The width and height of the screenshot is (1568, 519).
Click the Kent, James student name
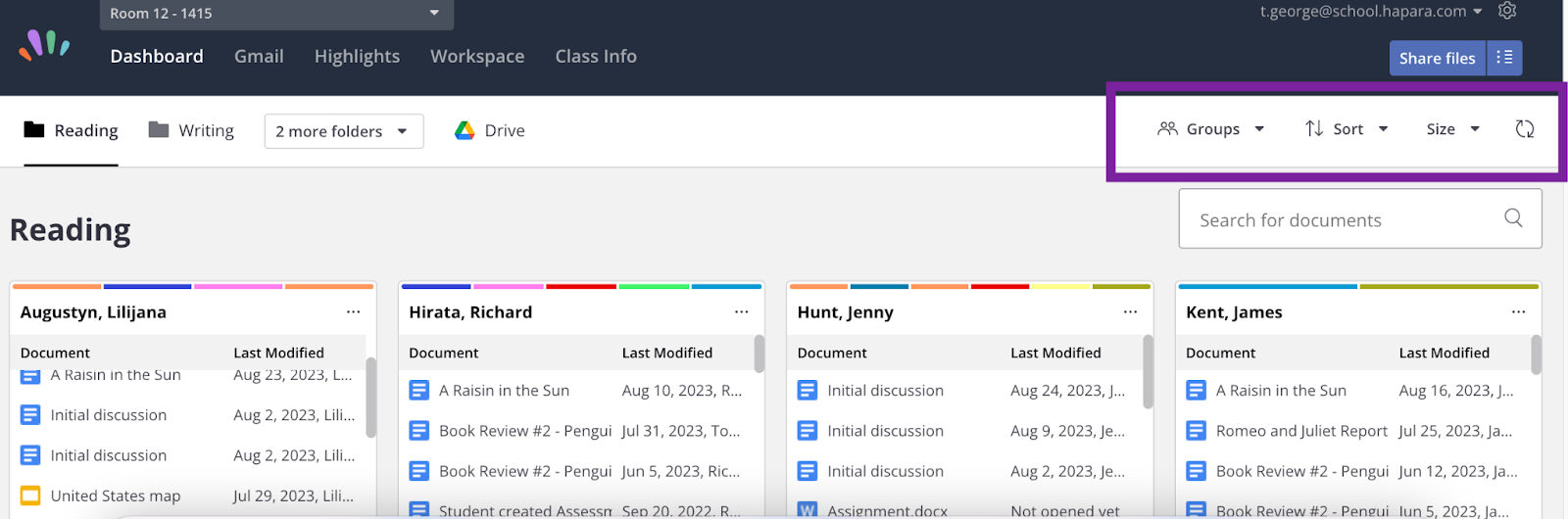pos(1234,312)
